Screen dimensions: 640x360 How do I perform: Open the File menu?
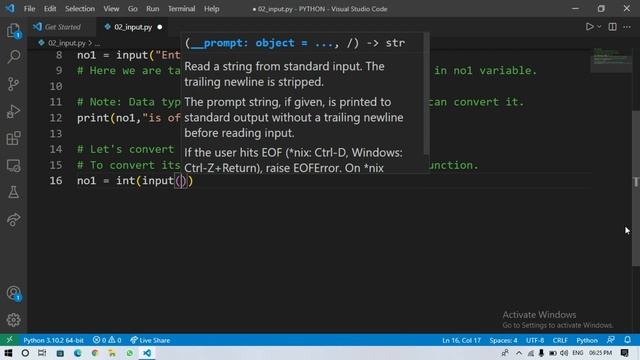coord(29,9)
